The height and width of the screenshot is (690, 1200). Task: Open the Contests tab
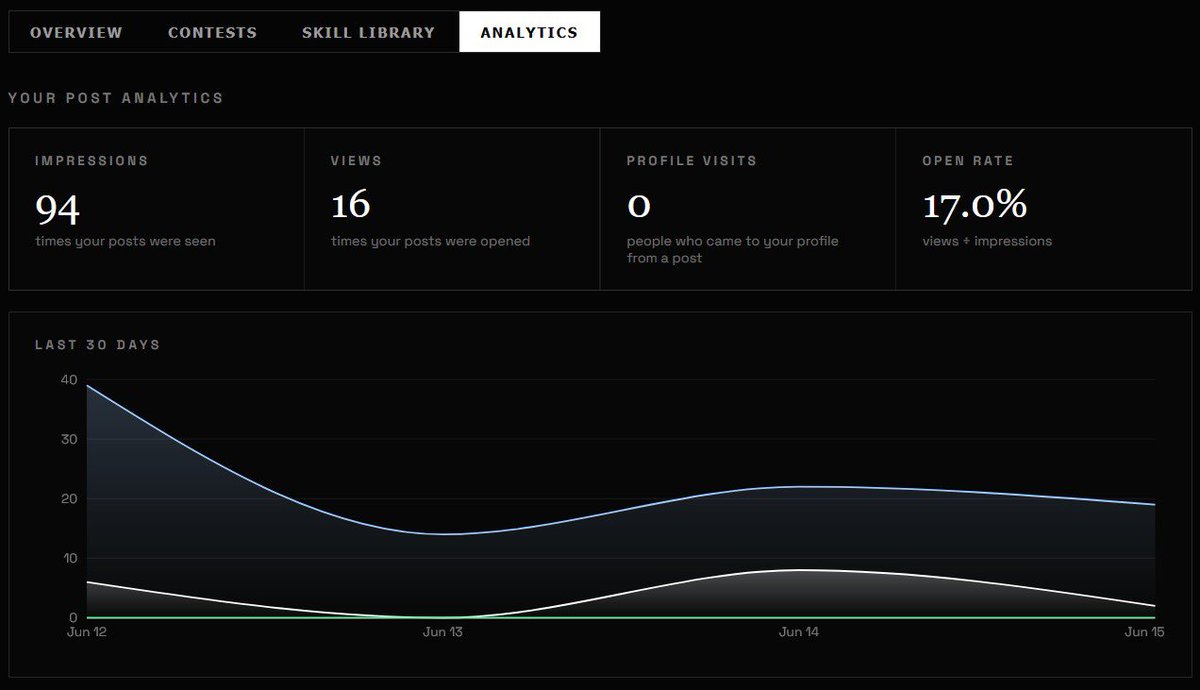click(212, 32)
